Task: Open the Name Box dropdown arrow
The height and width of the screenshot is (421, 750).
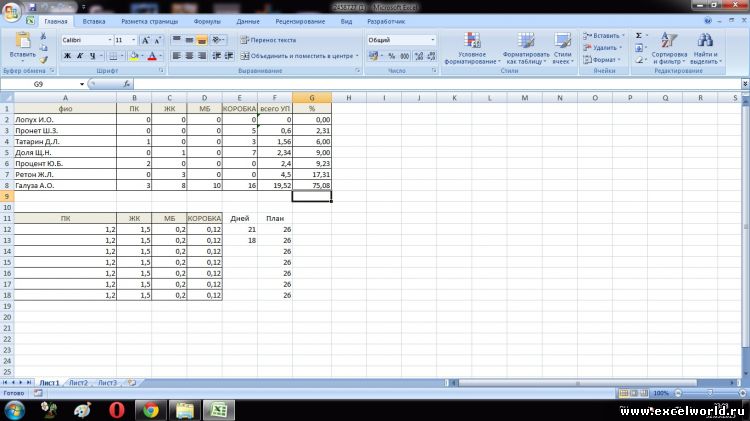Action: [113, 85]
